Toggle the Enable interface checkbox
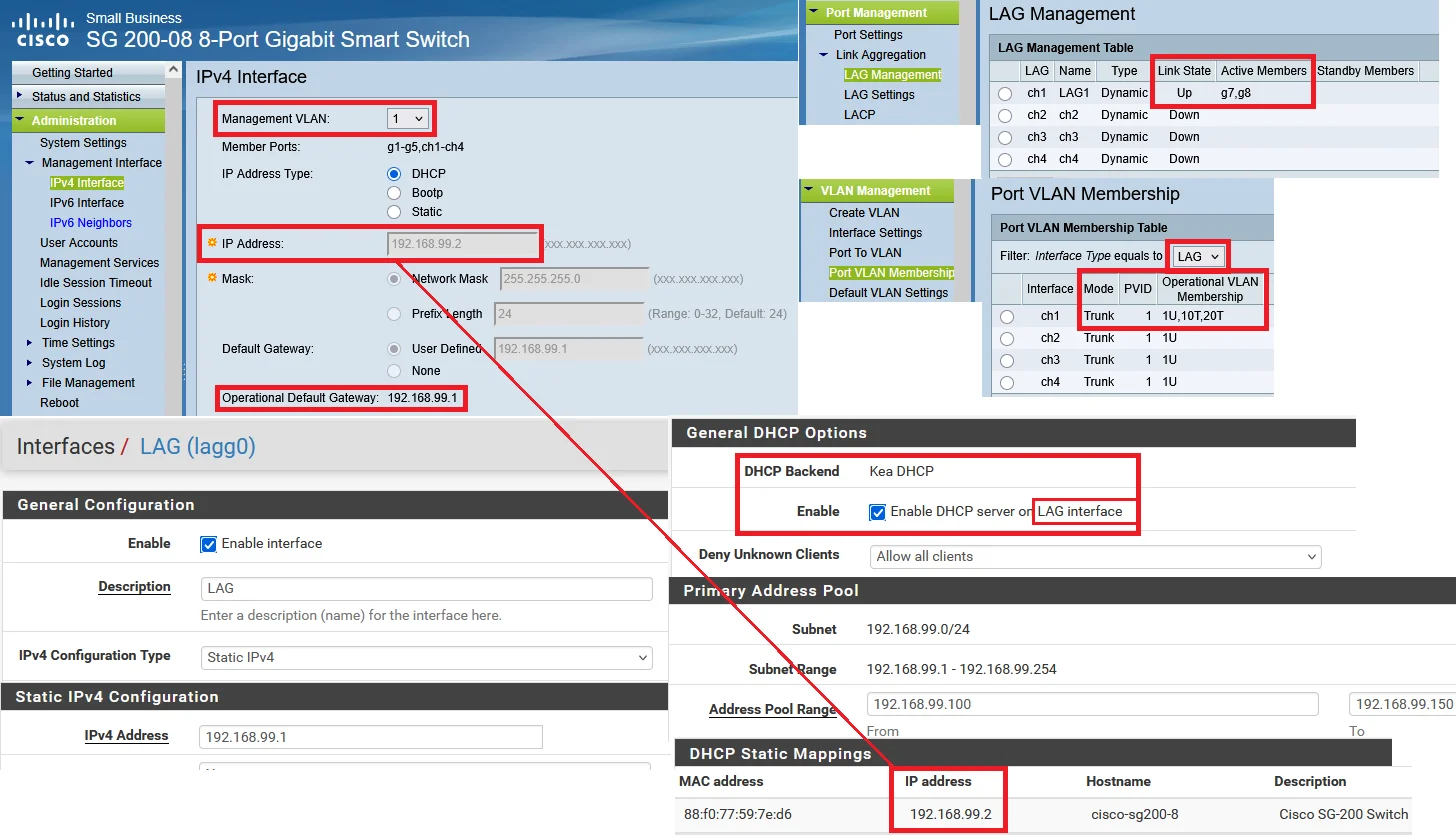The width and height of the screenshot is (1456, 835). [208, 544]
